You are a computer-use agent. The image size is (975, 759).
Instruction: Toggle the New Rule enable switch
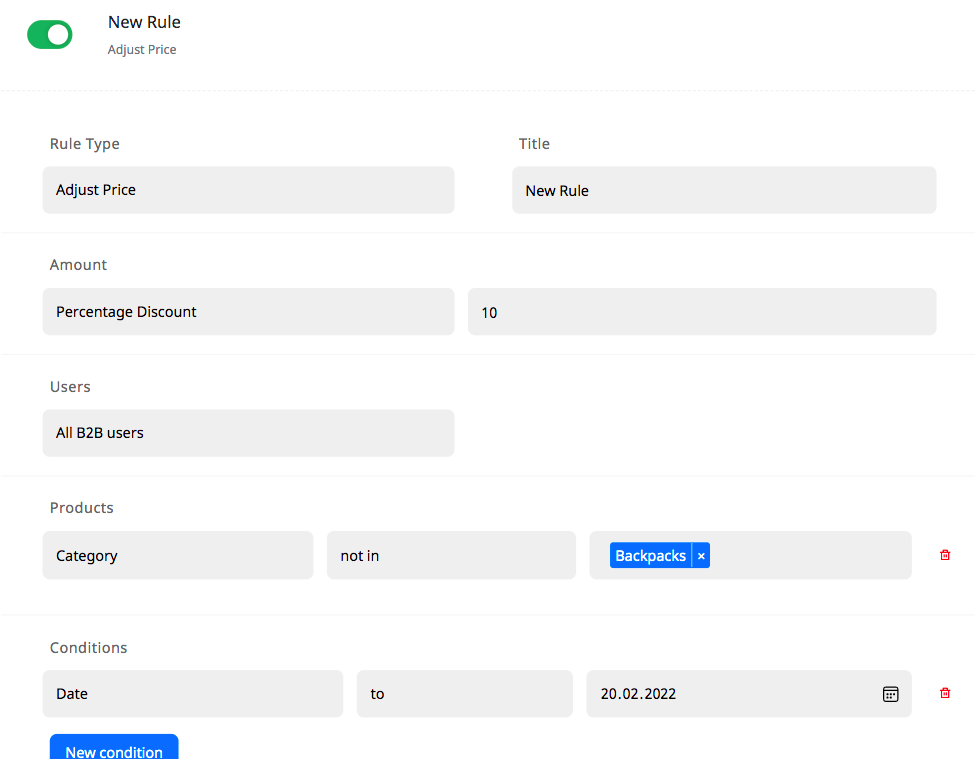point(49,35)
